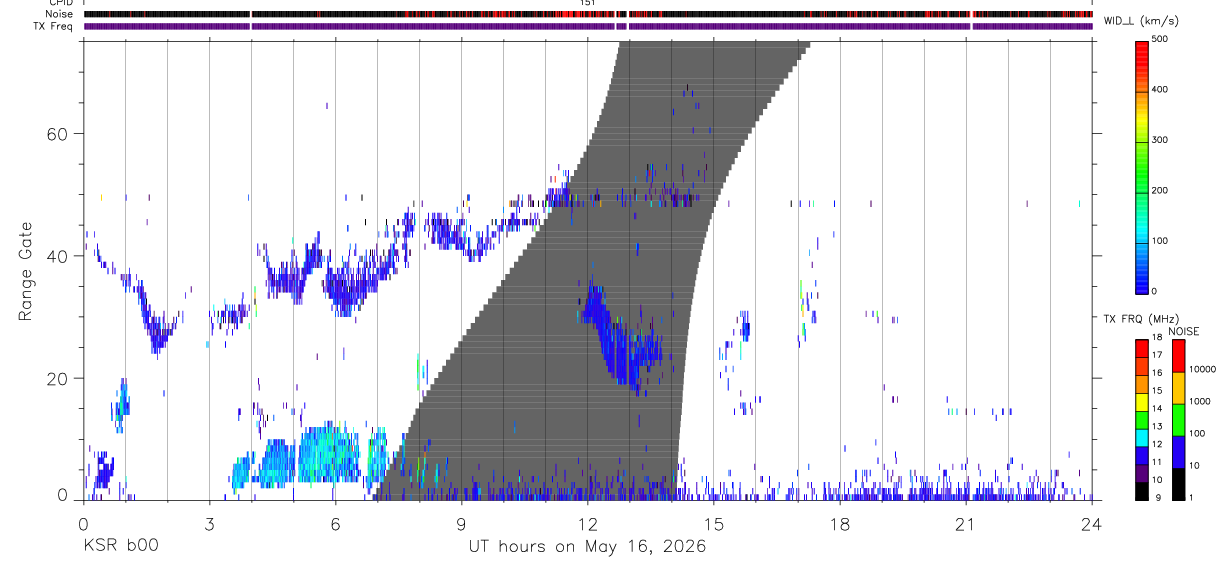This screenshot has width=1228, height=567.
Task: Click the 24 hour tick on the UT axis
Action: (x=1092, y=524)
